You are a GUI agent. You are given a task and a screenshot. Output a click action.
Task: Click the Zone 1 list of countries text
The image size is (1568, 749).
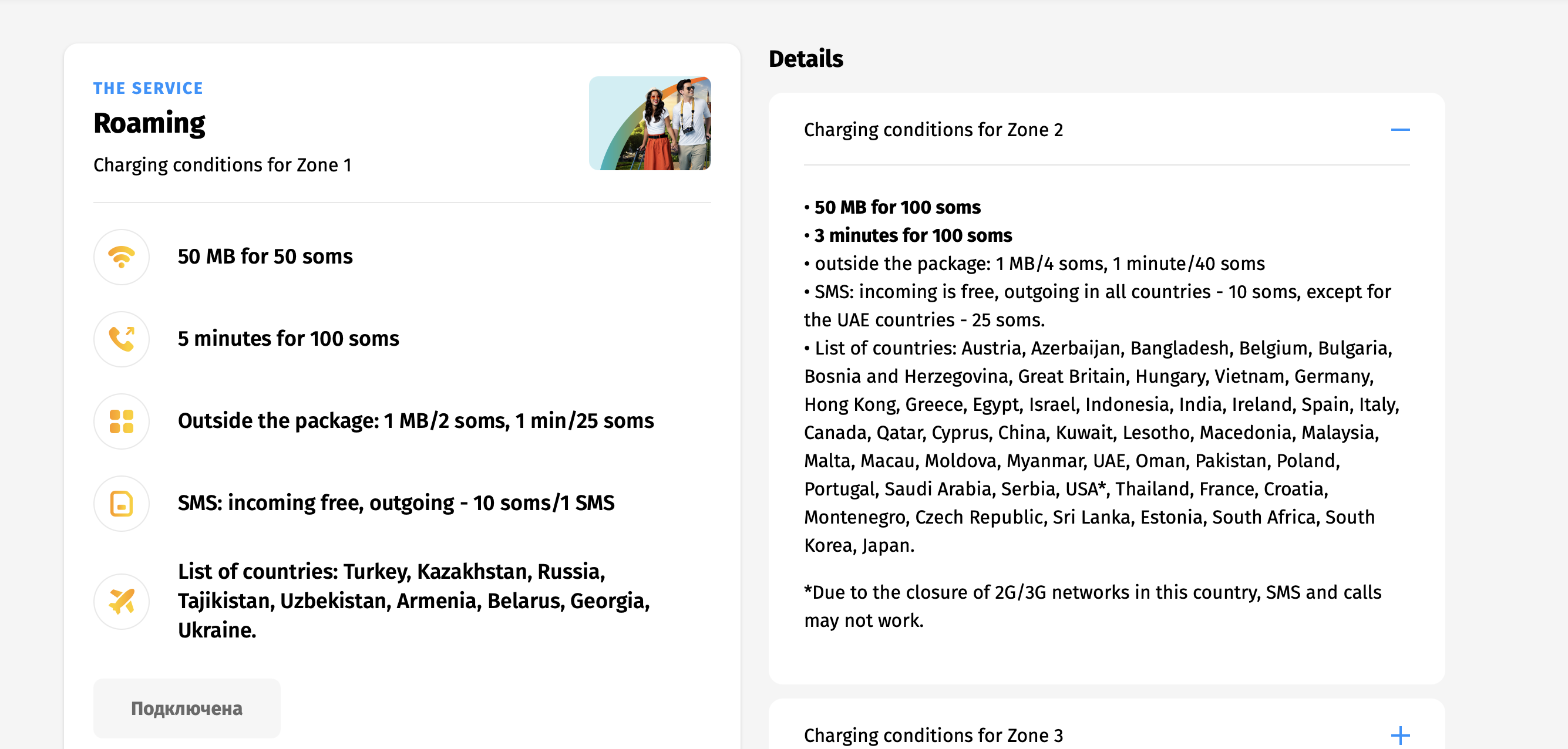pyautogui.click(x=413, y=600)
